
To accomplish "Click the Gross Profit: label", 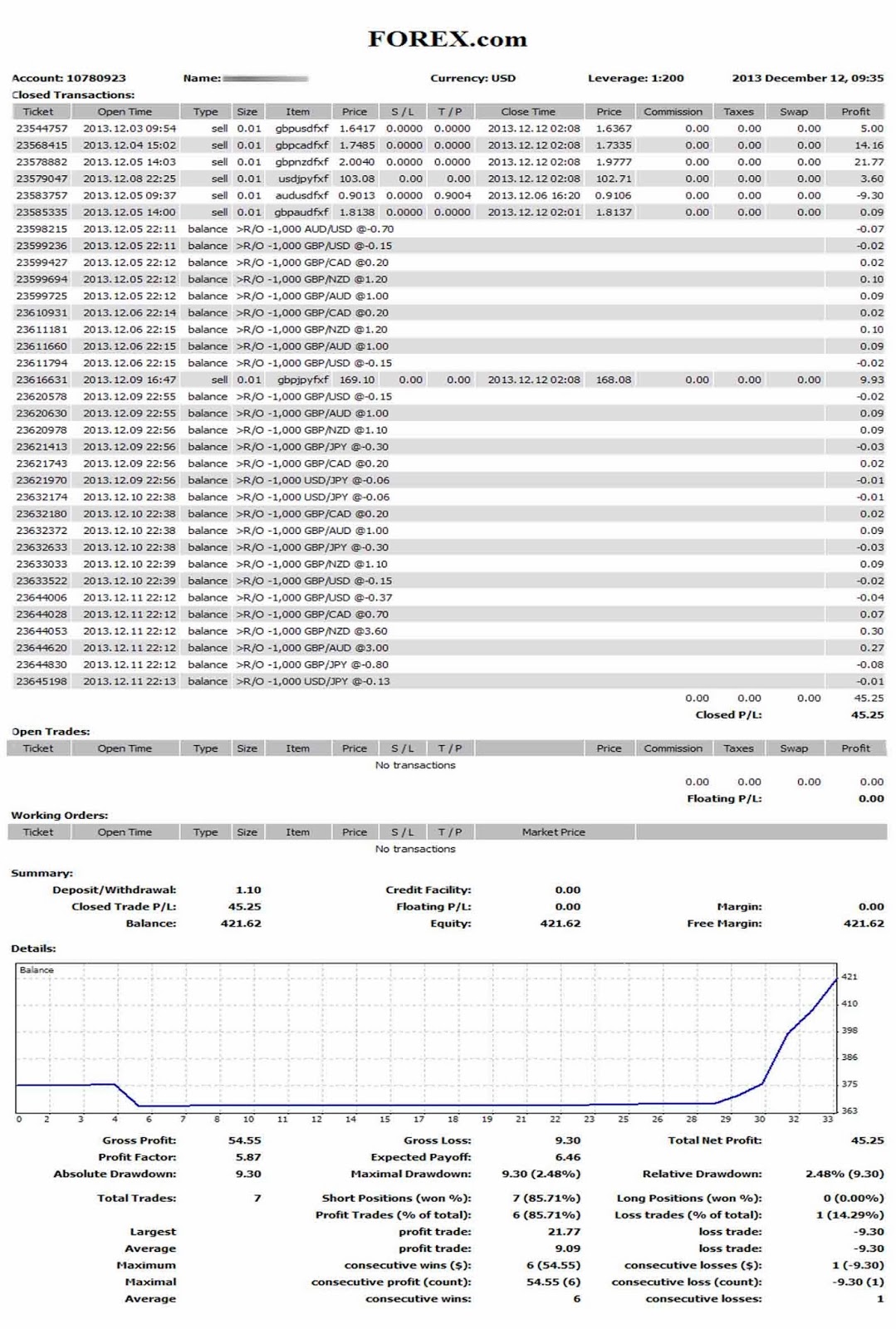I will click(140, 1140).
